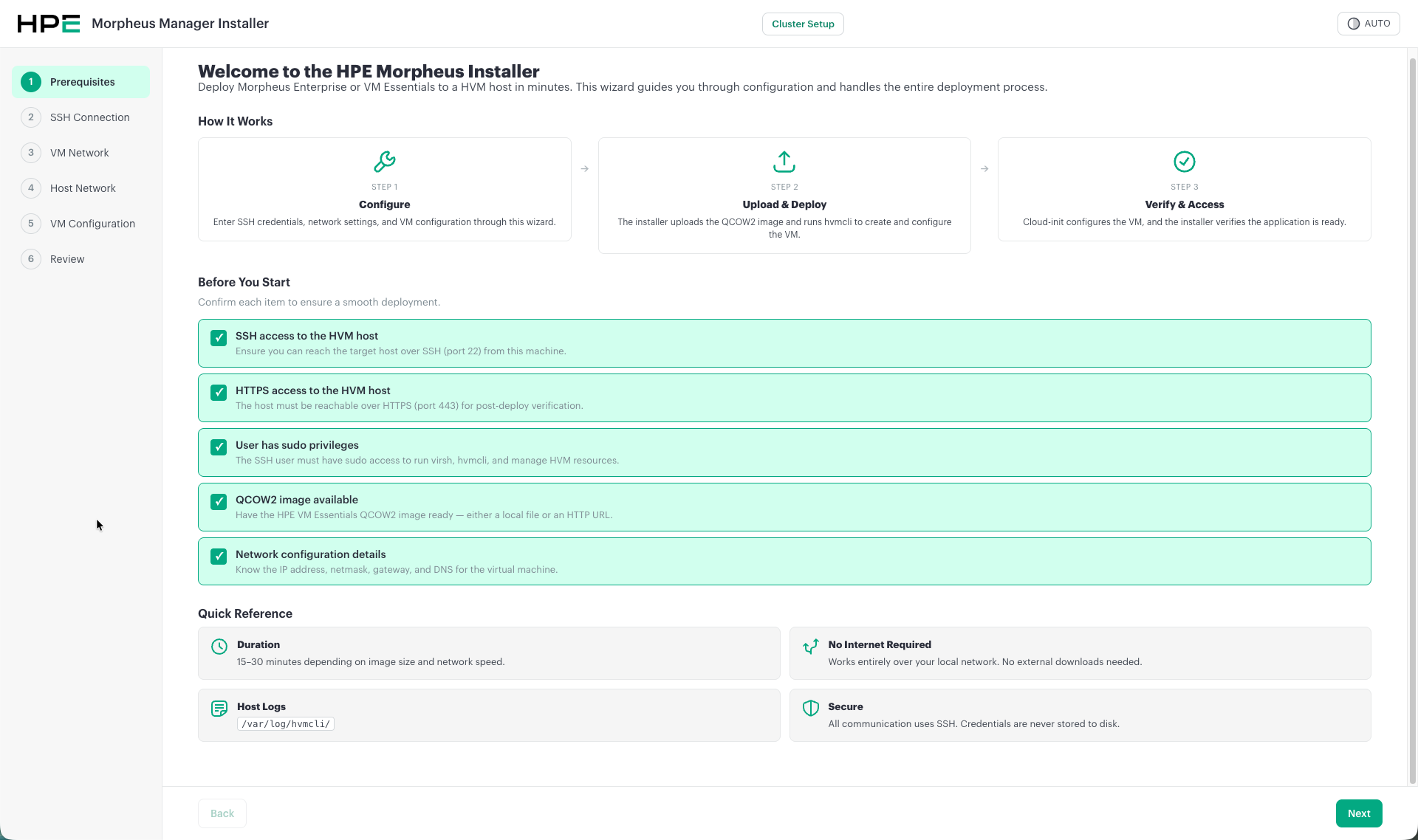Click the Host Logs document icon

[x=219, y=709]
